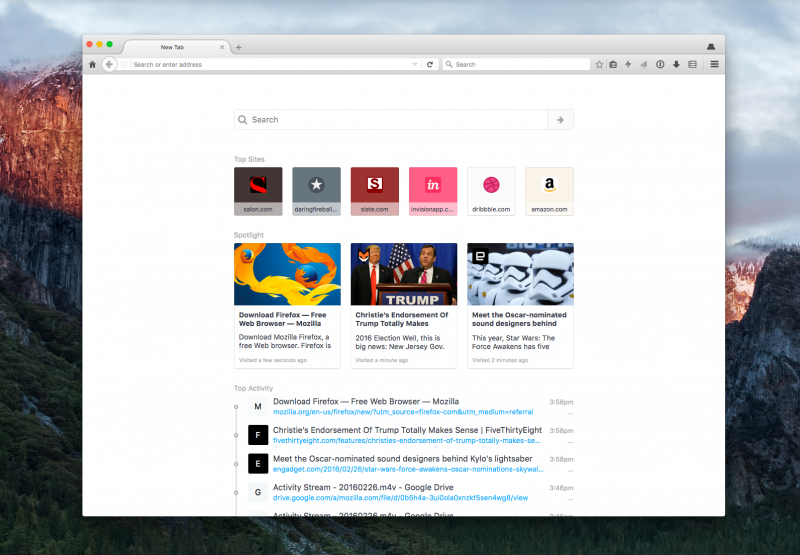800x555 pixels.
Task: Submit search with the arrow button
Action: pyautogui.click(x=561, y=119)
